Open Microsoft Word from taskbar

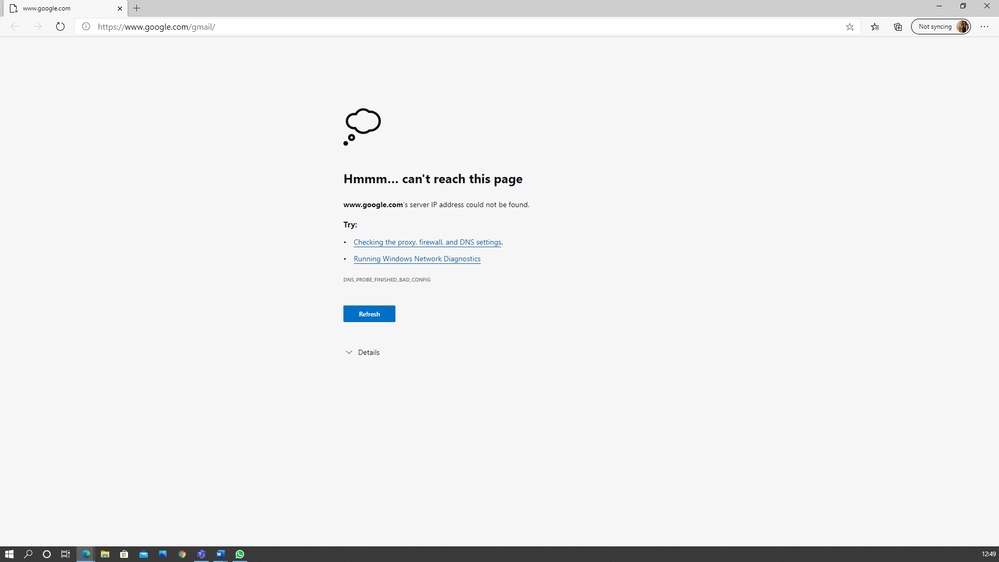point(220,554)
